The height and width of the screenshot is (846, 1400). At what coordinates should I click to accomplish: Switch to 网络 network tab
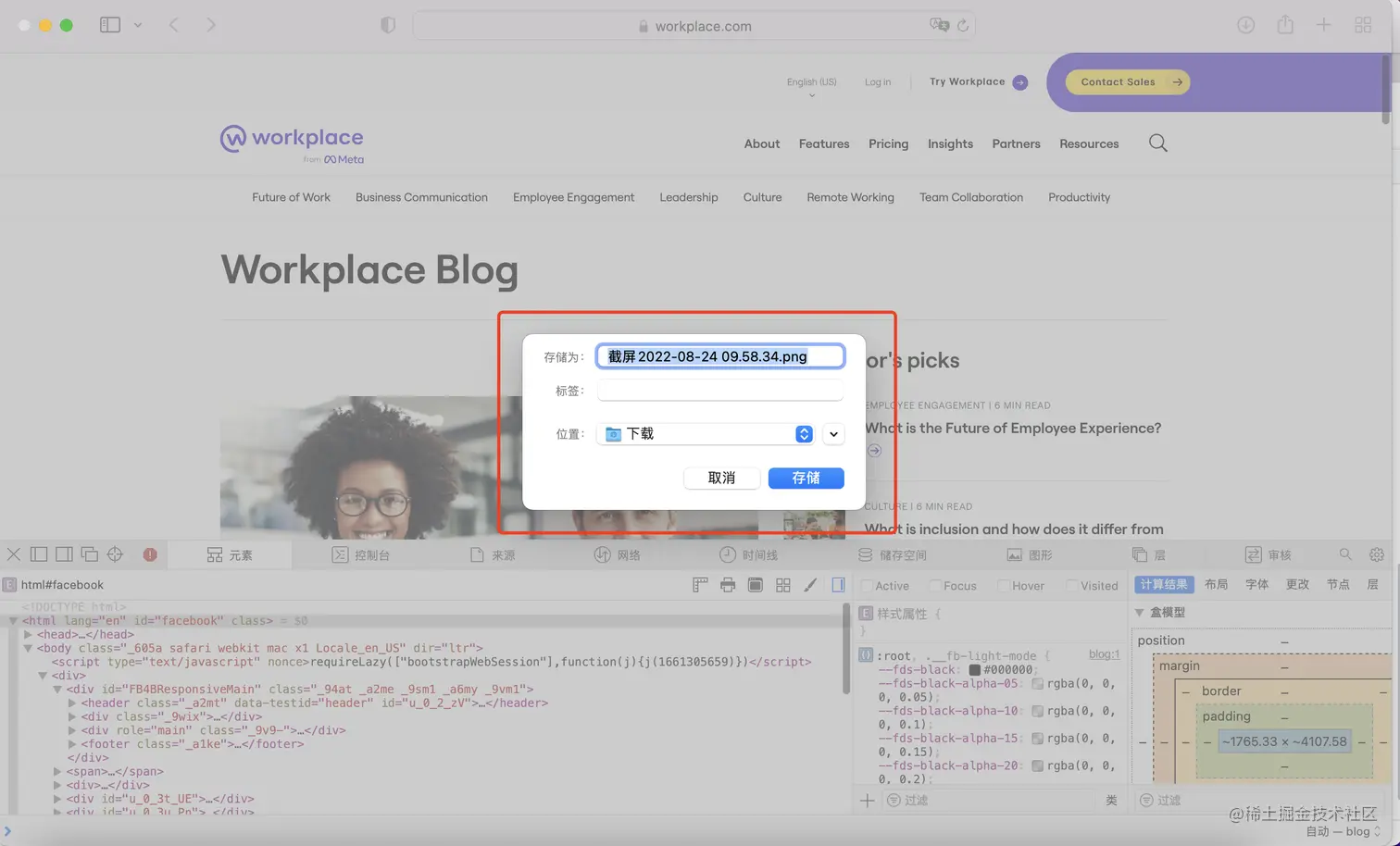click(x=618, y=554)
